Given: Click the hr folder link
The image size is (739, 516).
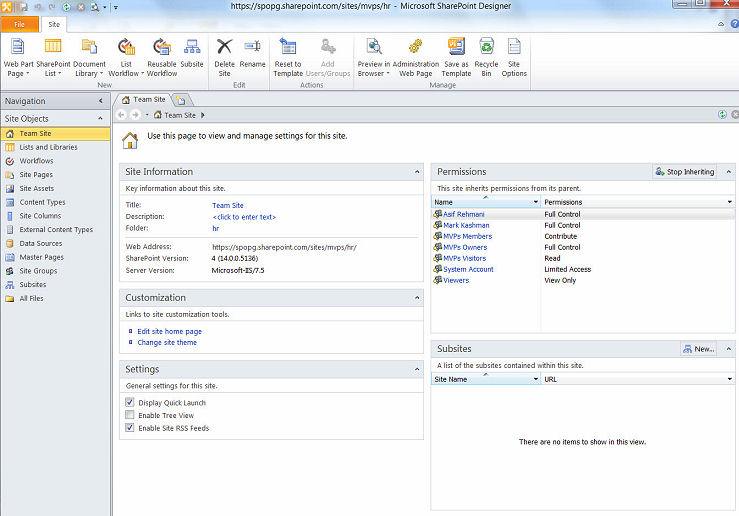Looking at the screenshot, I should click(x=215, y=229).
